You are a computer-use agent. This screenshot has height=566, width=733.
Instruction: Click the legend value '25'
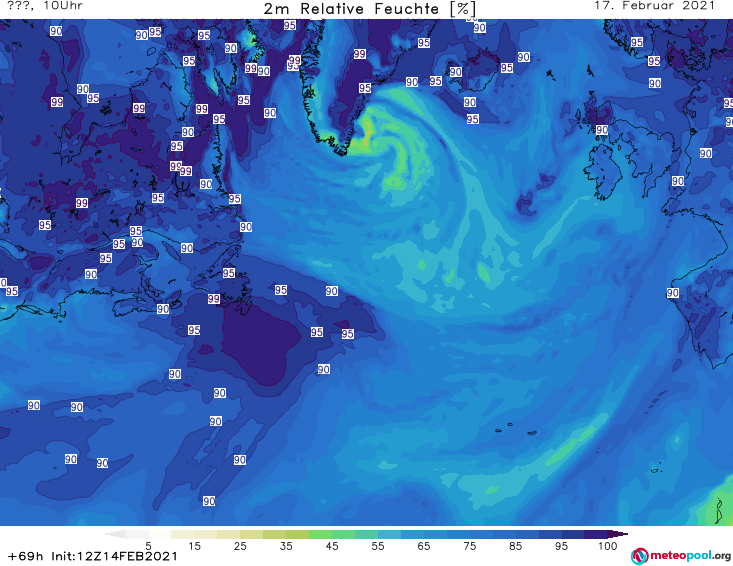click(x=240, y=546)
